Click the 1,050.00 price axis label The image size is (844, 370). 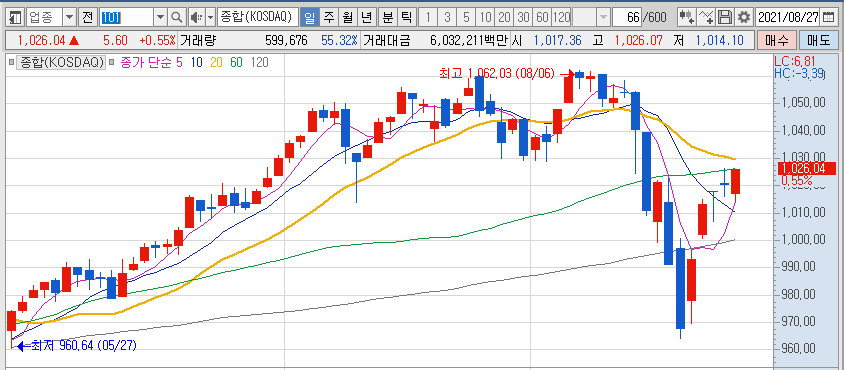802,102
